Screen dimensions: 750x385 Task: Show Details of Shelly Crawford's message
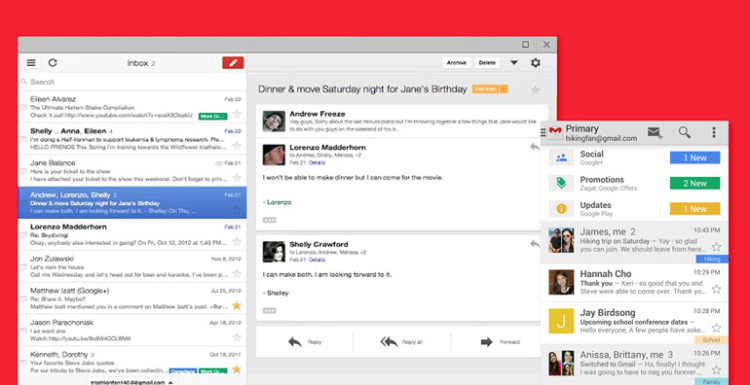[x=317, y=260]
